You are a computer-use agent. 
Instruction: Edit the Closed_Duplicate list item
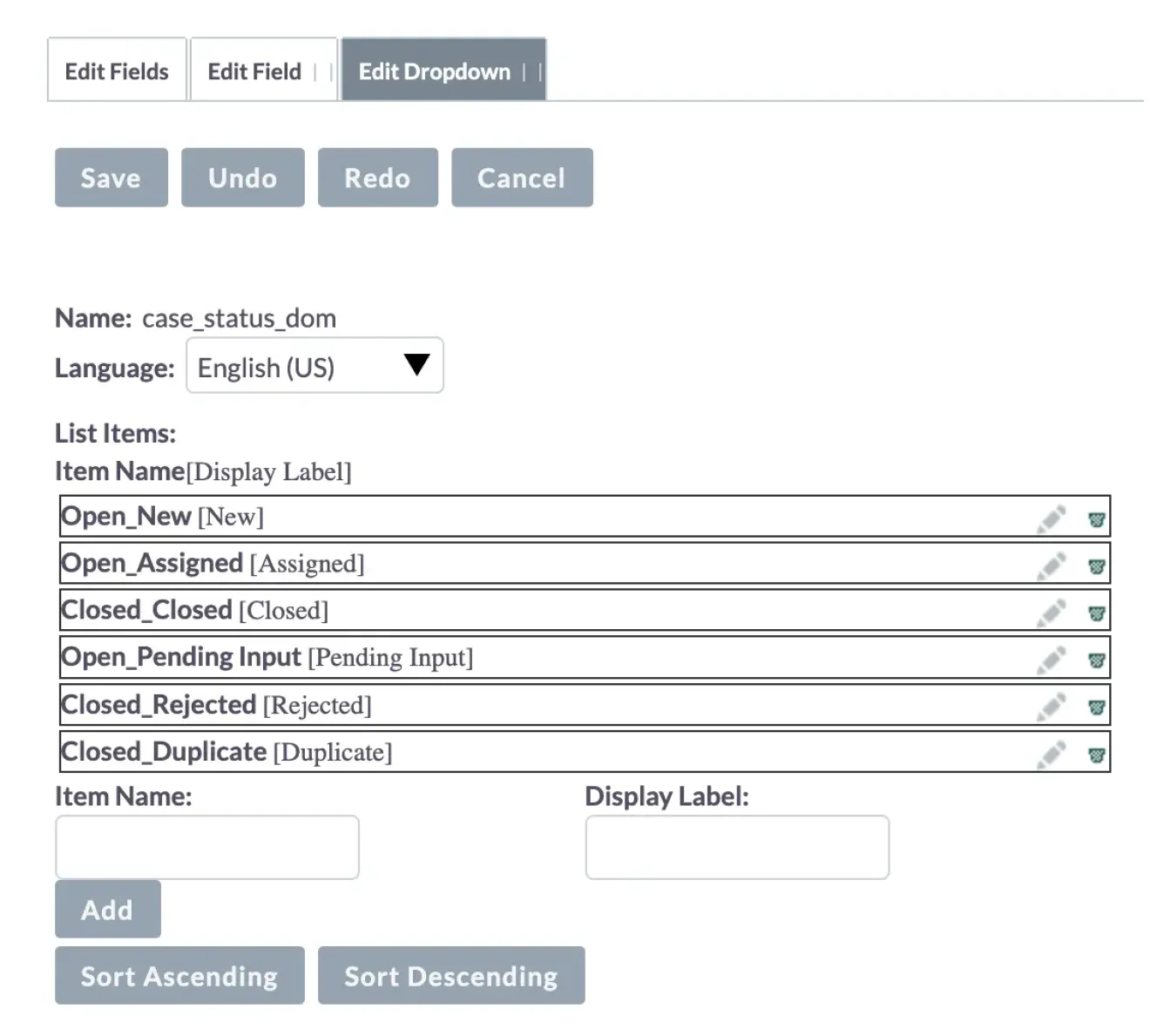click(x=1051, y=752)
